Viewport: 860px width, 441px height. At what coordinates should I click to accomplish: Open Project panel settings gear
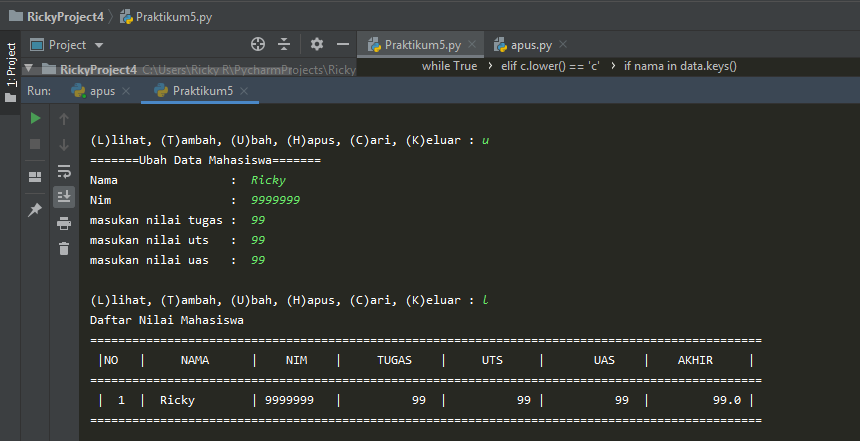316,45
